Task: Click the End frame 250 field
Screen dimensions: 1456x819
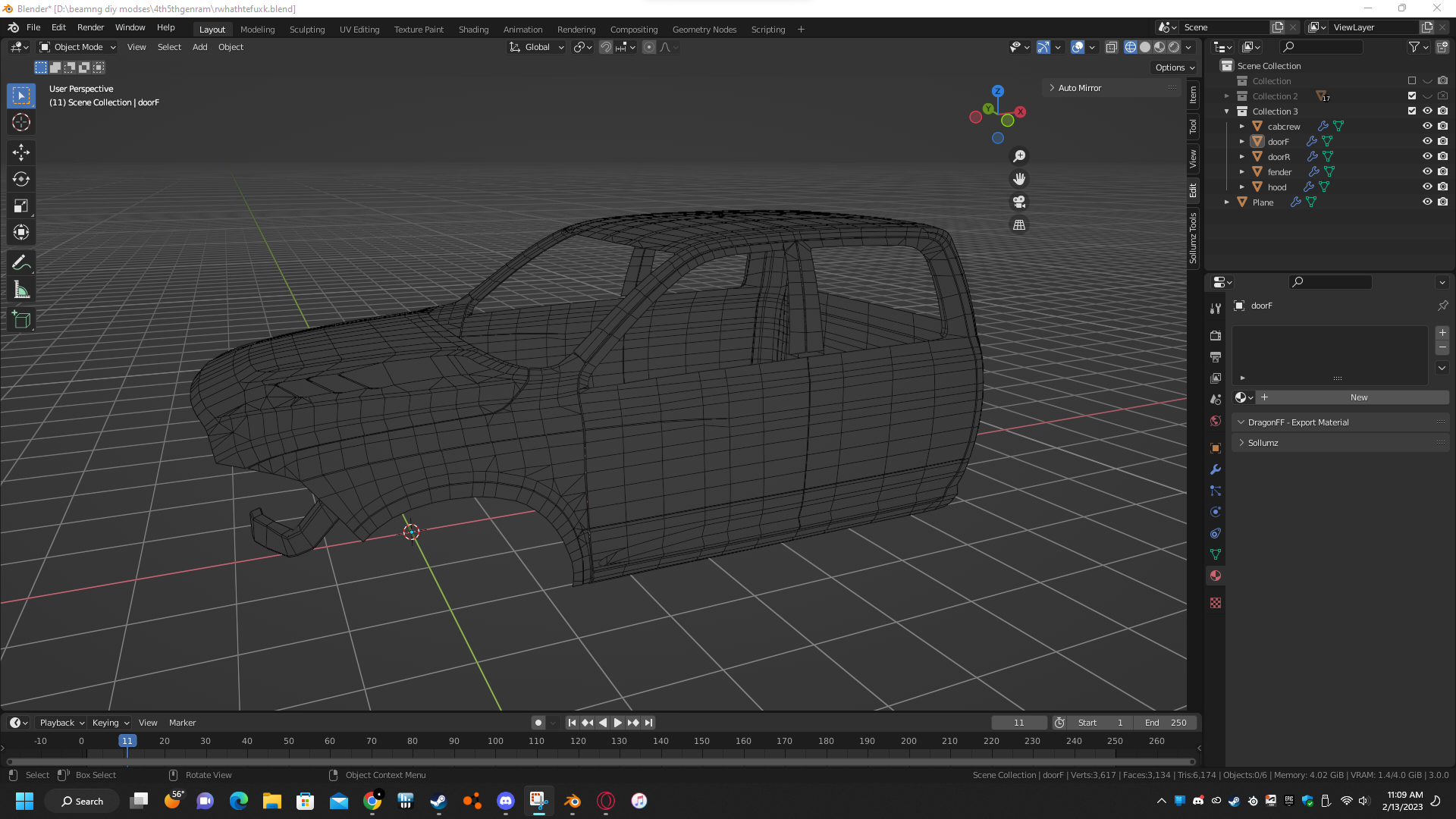Action: point(1166,723)
